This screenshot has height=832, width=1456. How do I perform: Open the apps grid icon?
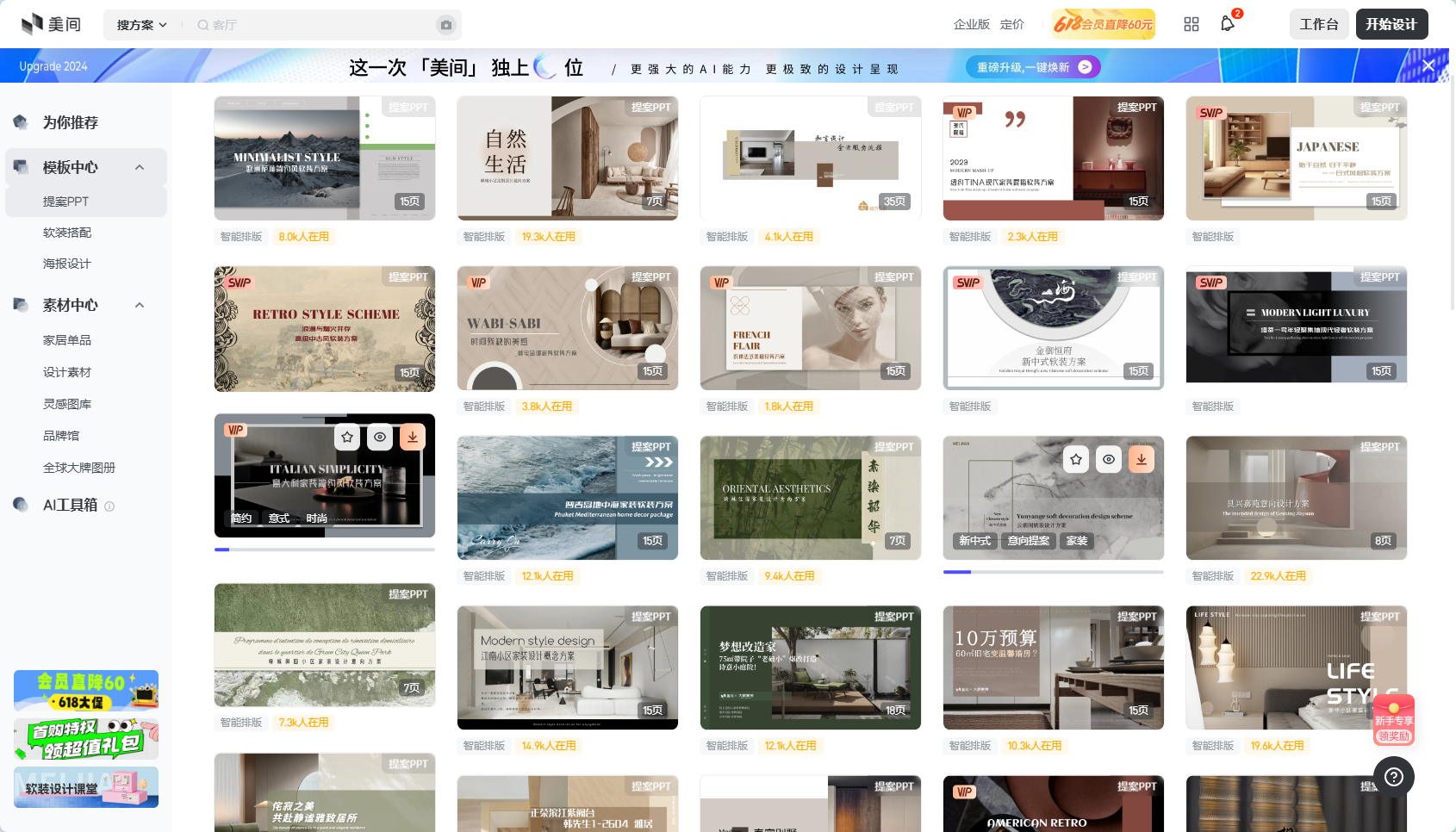coord(1192,24)
